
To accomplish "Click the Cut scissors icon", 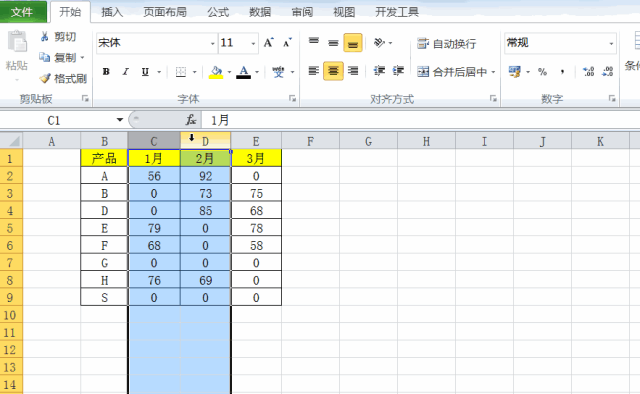I will click(x=44, y=37).
